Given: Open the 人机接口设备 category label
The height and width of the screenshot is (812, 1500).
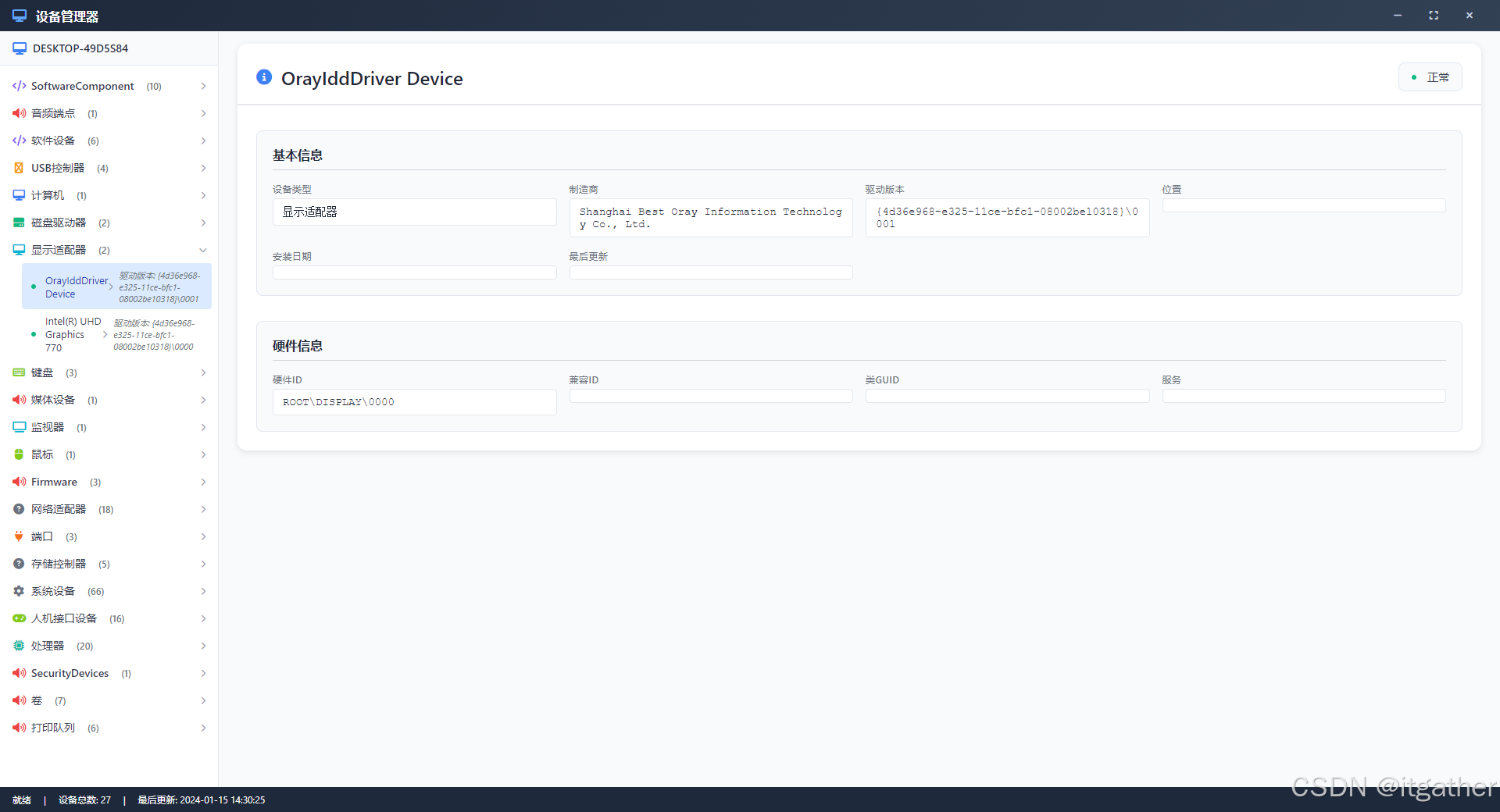Looking at the screenshot, I should 64,618.
